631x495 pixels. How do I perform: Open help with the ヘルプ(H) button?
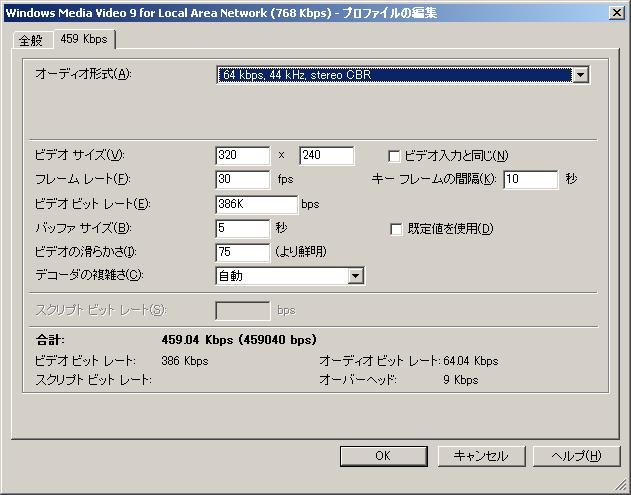[x=577, y=456]
